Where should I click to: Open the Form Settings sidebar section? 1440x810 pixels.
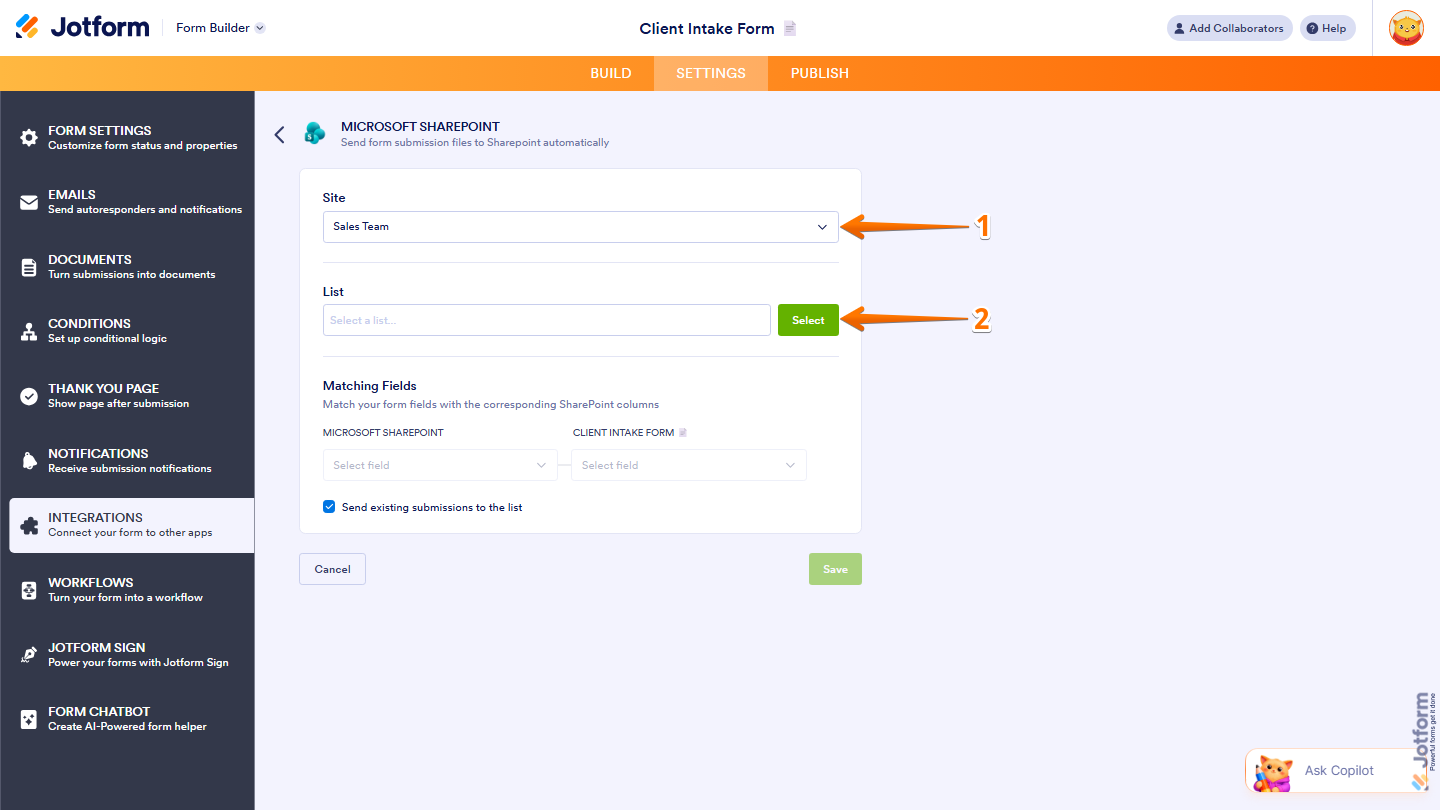(x=29, y=136)
